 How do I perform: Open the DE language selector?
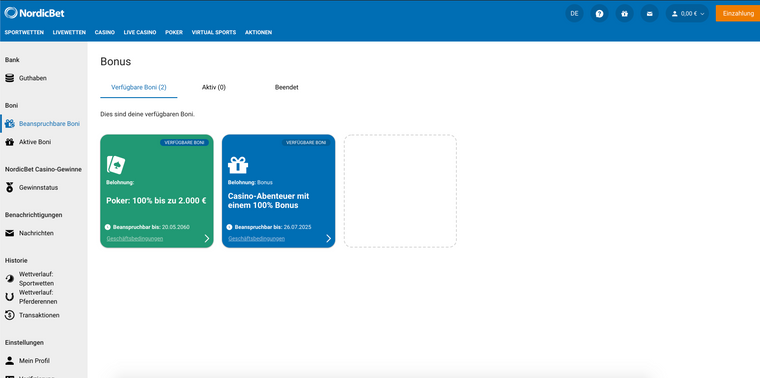(574, 14)
